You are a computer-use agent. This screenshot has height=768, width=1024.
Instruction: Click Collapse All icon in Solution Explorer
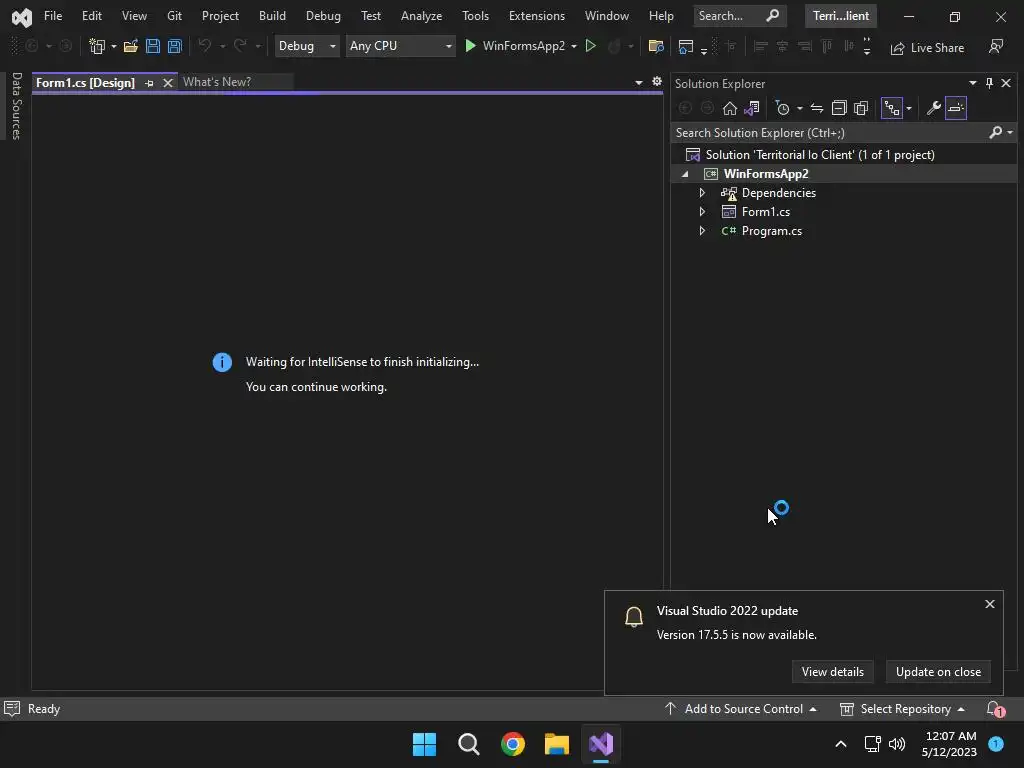pos(839,108)
